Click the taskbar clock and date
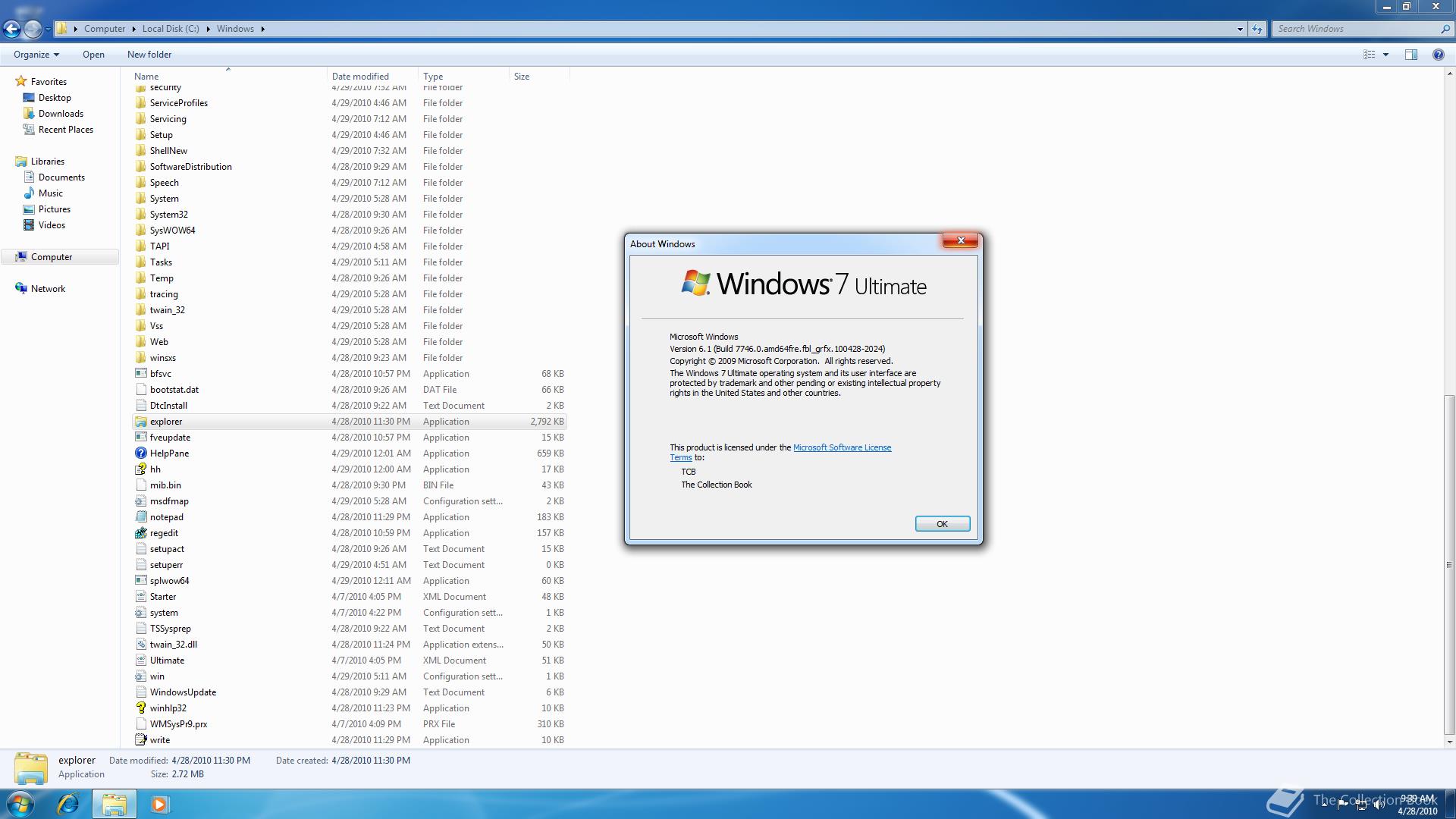 (1417, 805)
